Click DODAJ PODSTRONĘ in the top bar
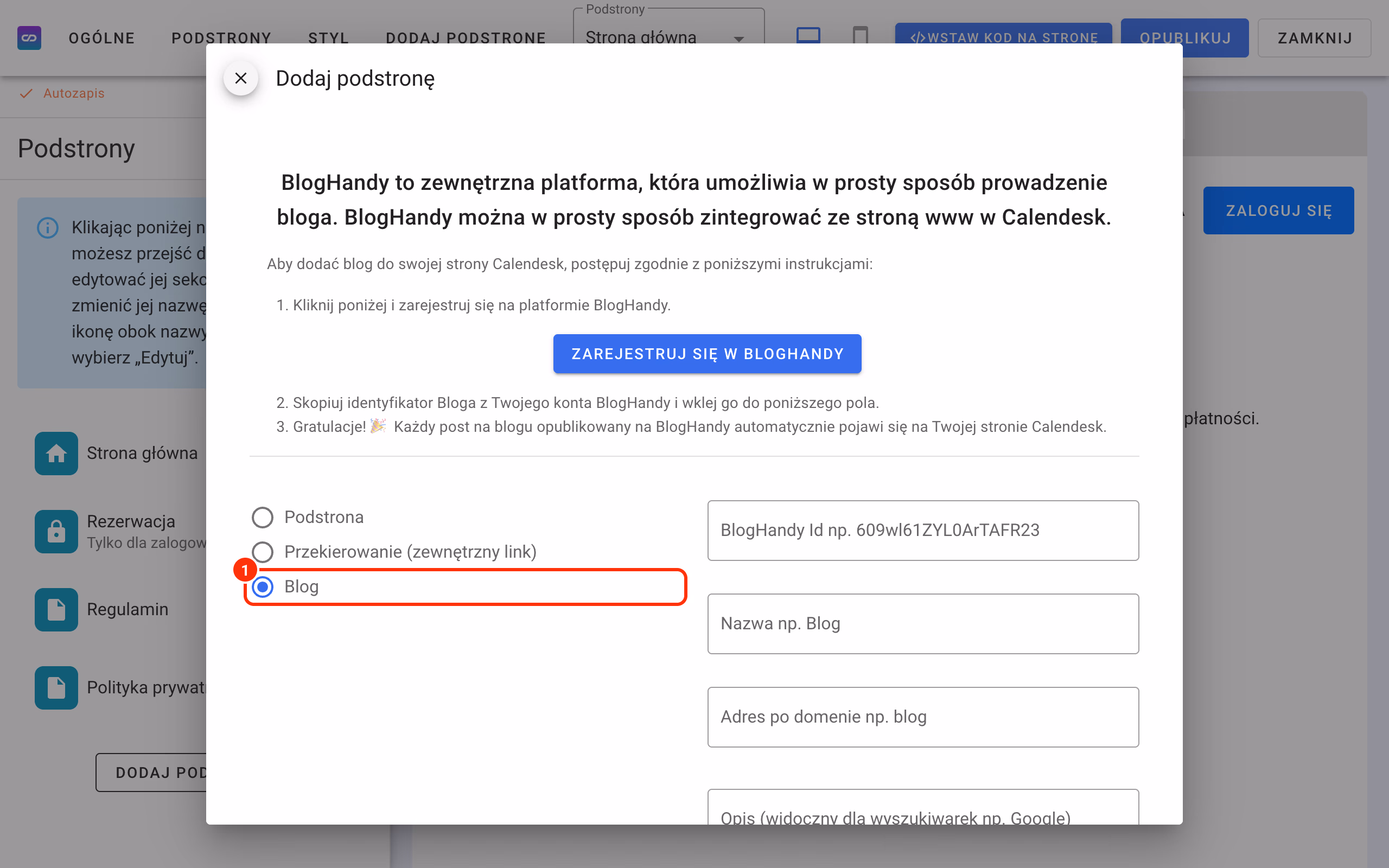Image resolution: width=1389 pixels, height=868 pixels. click(466, 38)
